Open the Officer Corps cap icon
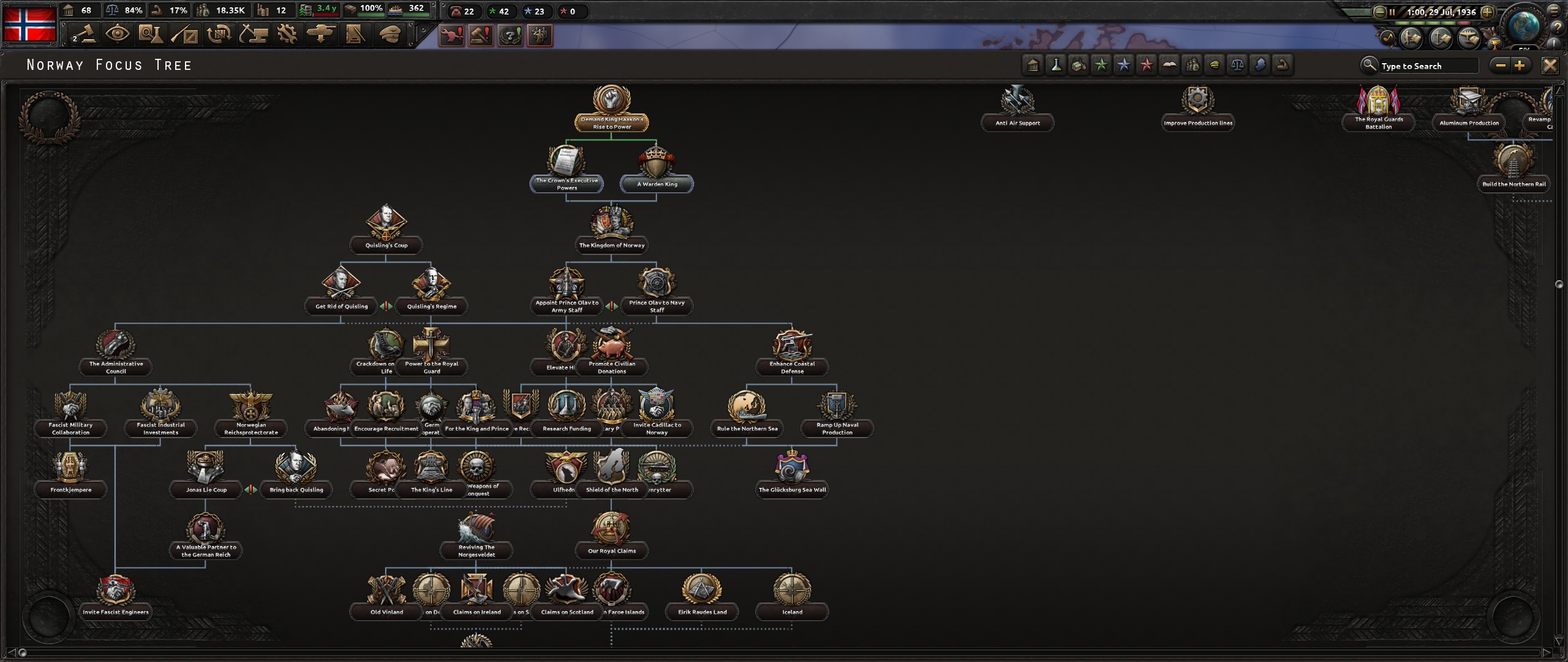Screen dimensions: 1568x662 (391, 35)
